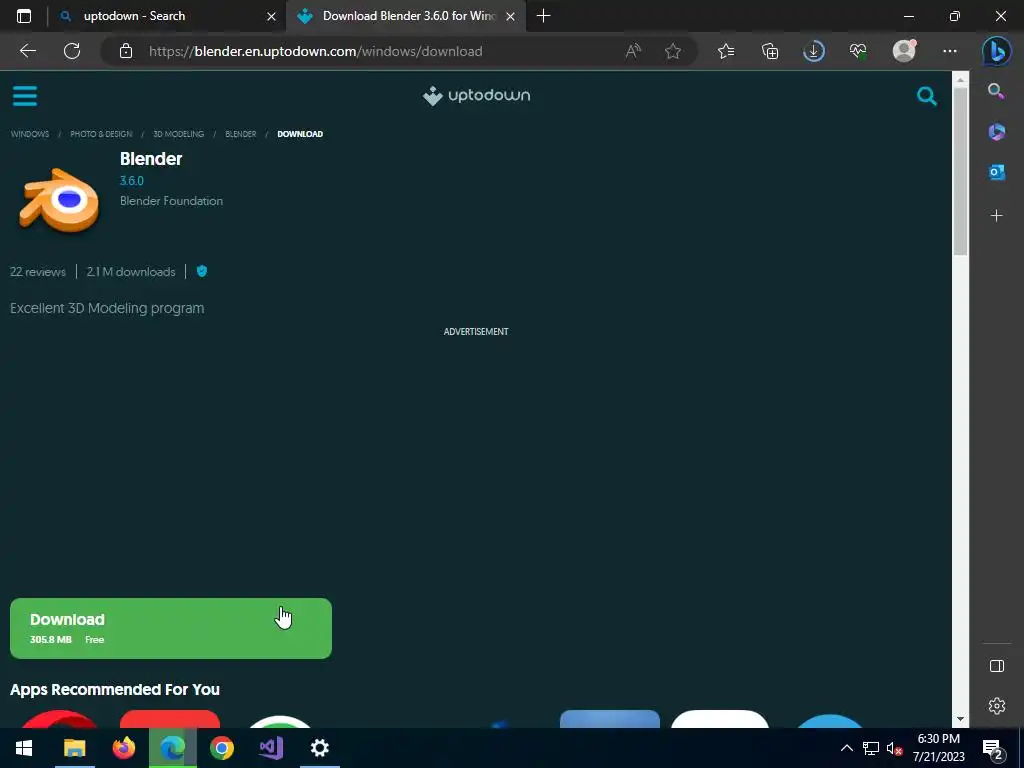
Task: Refresh the page with reload button
Action: pos(72,51)
